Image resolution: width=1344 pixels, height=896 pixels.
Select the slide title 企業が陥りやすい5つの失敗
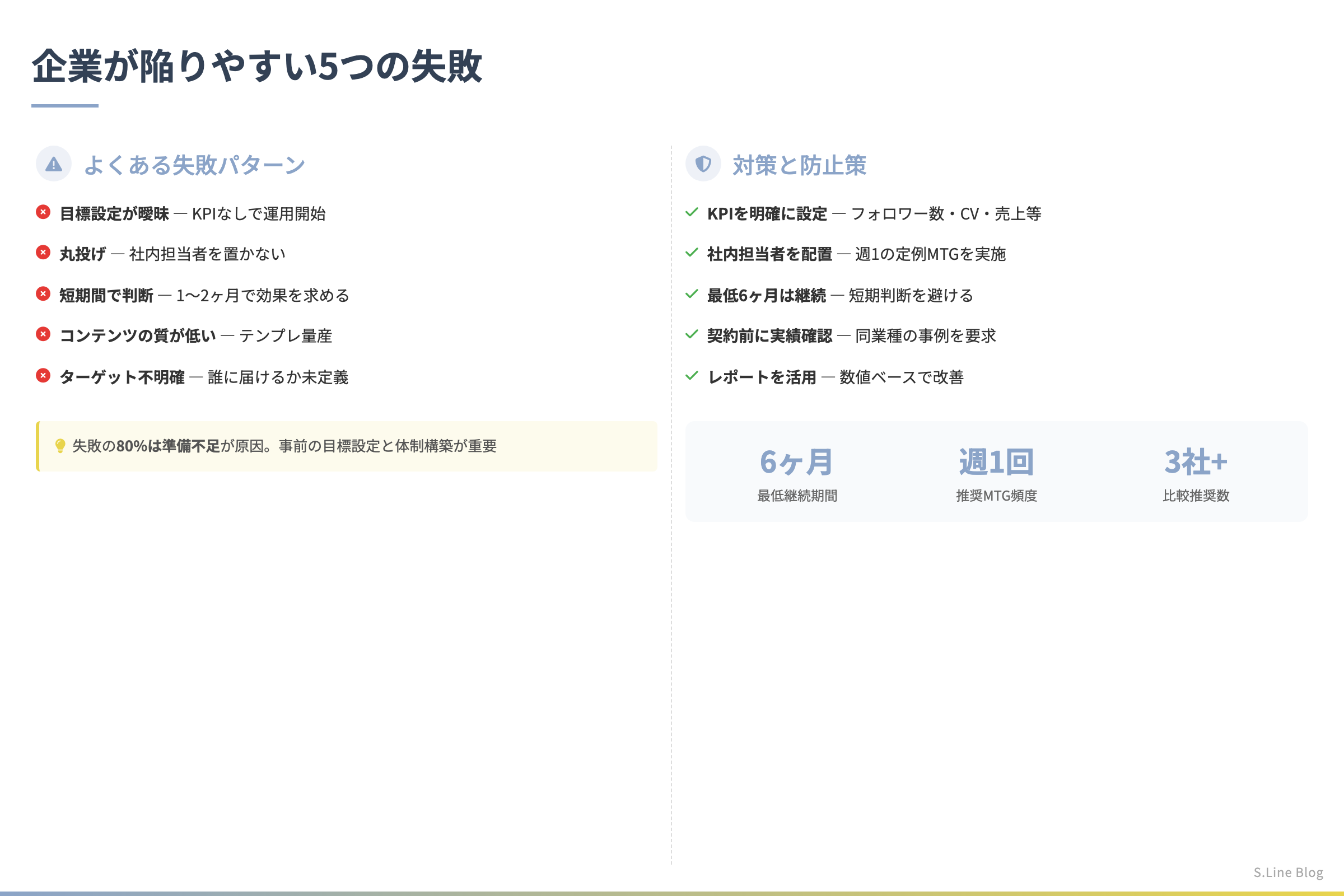[257, 66]
